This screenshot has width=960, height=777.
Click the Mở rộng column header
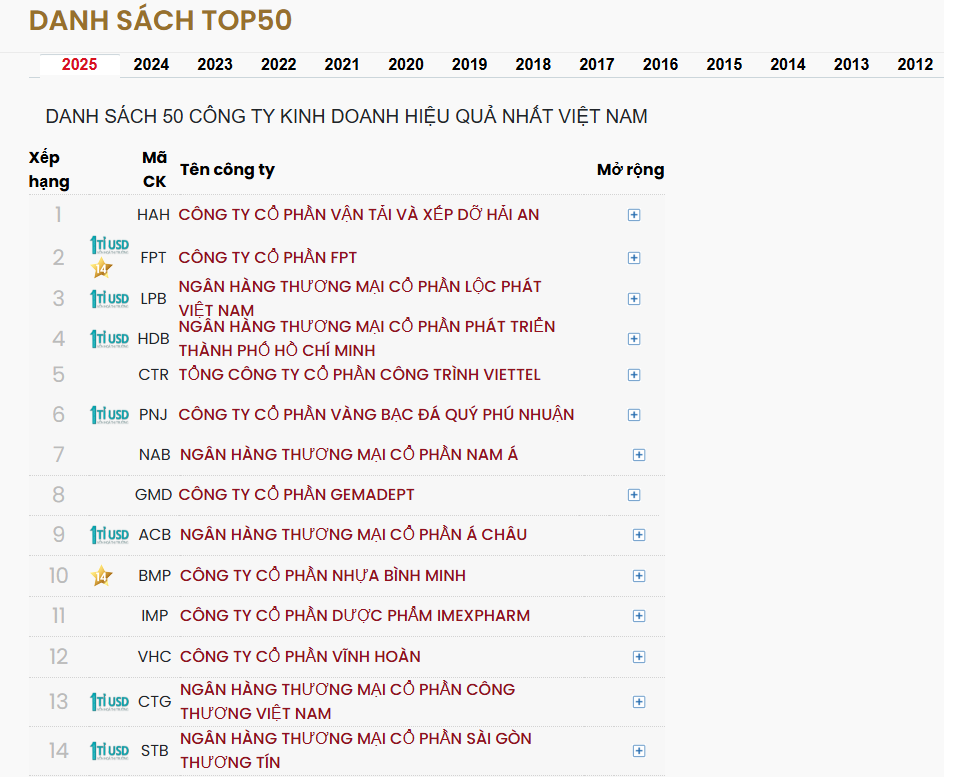(x=631, y=170)
